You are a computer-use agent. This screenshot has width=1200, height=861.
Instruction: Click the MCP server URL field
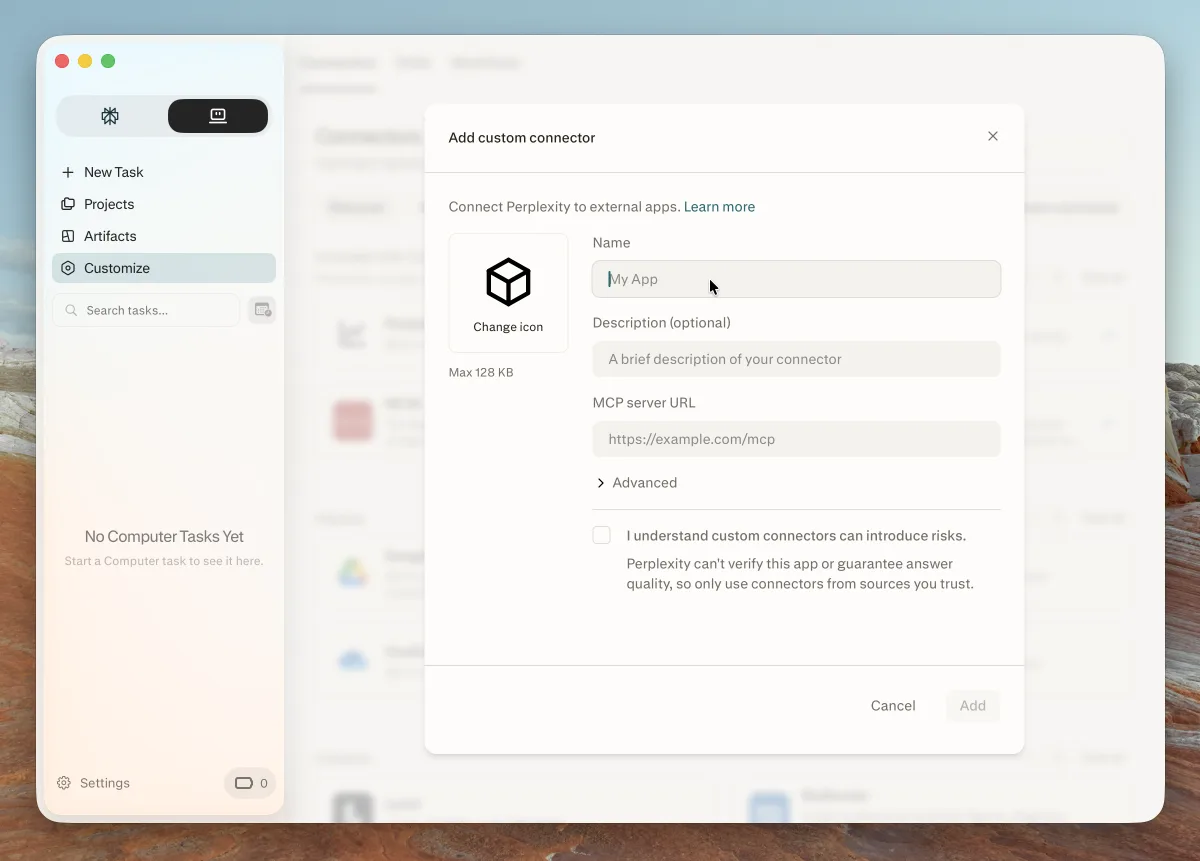796,439
